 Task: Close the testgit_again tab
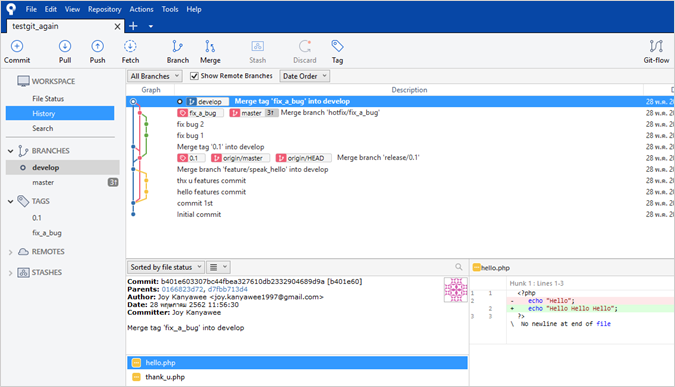[x=117, y=26]
